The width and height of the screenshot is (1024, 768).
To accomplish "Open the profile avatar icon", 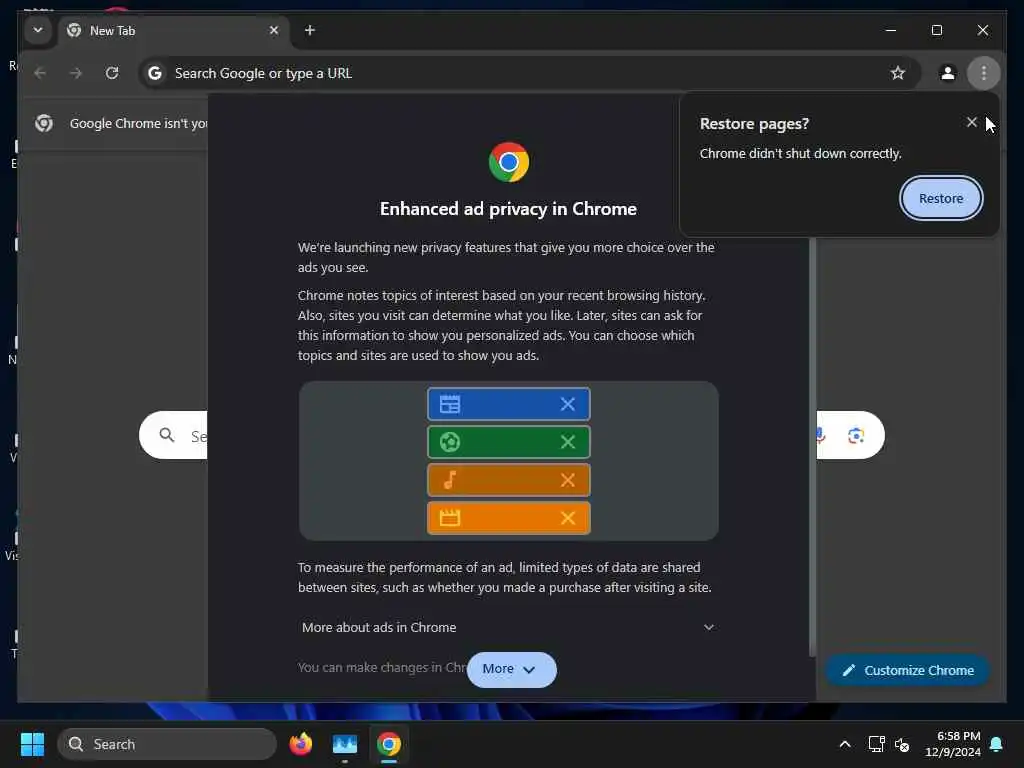I will pyautogui.click(x=948, y=72).
